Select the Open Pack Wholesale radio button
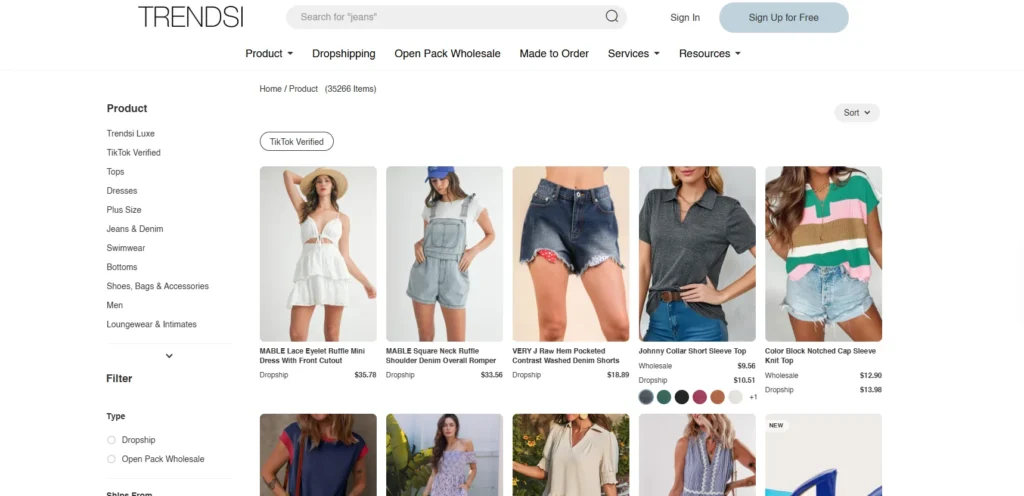1024x496 pixels. tap(111, 459)
